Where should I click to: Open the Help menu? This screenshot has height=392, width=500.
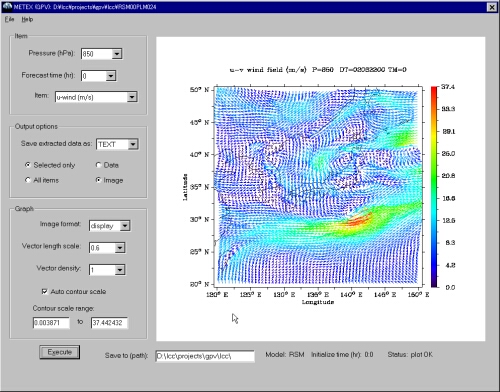(27, 19)
